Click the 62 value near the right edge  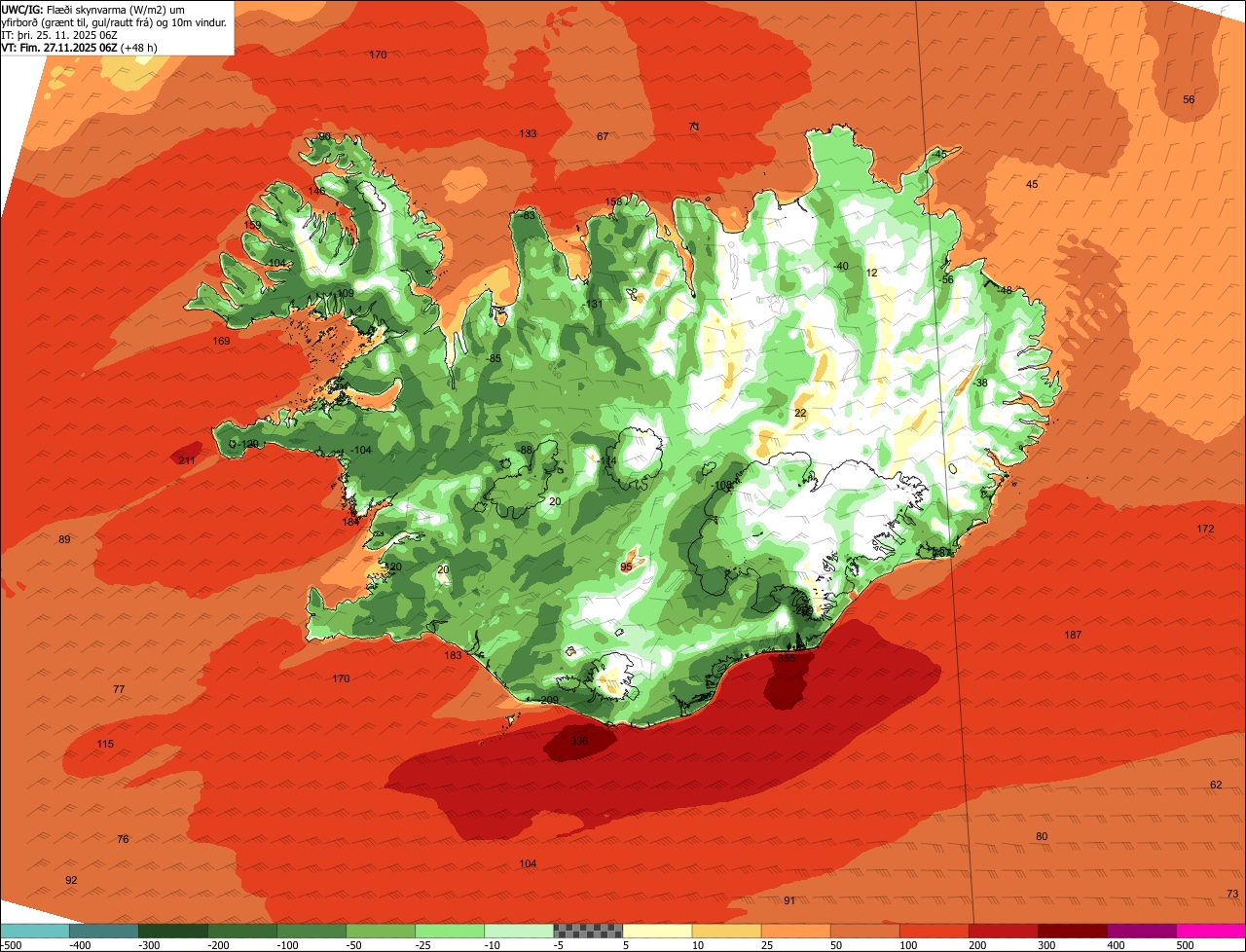(1216, 785)
